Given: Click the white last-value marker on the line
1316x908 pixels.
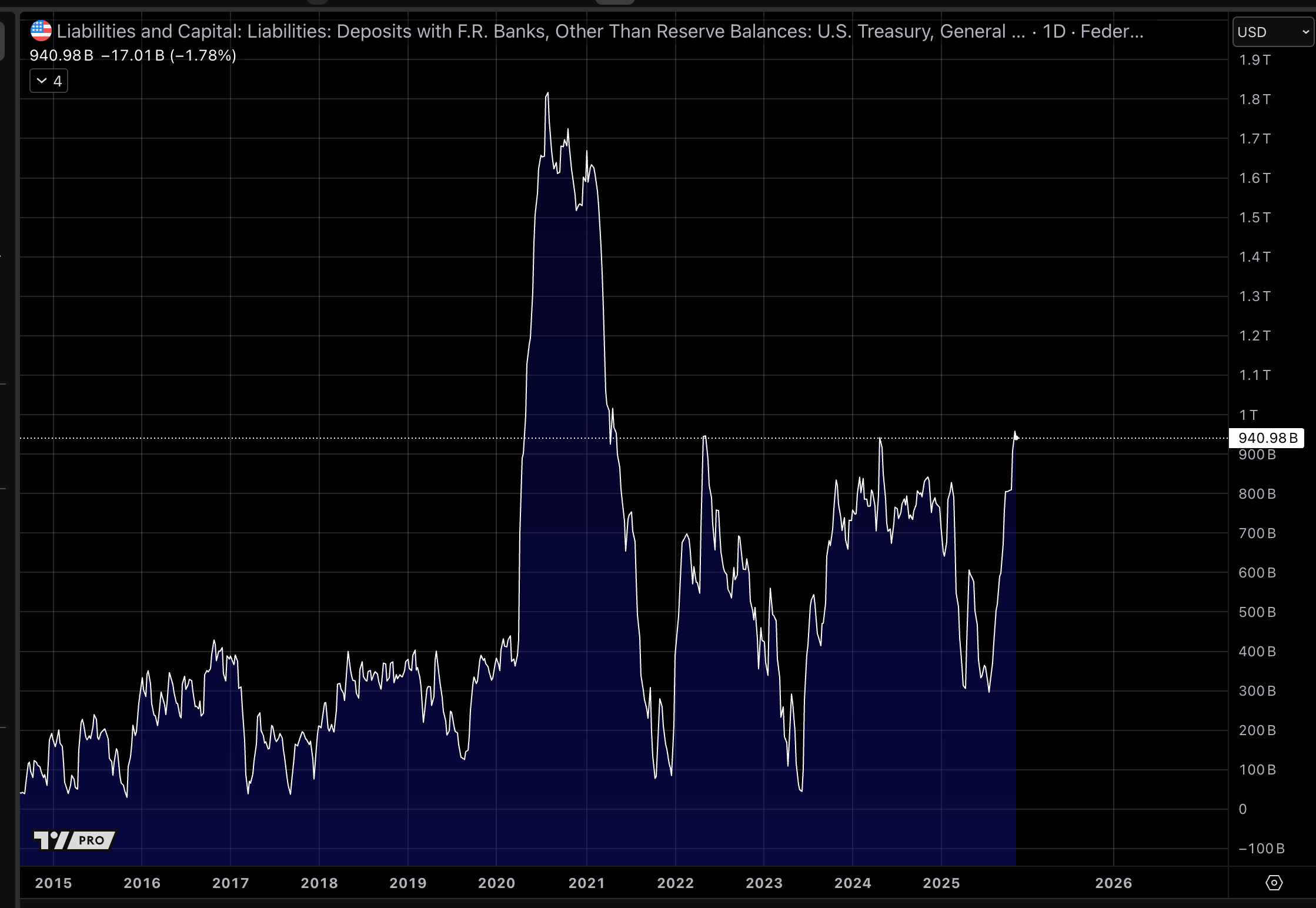Looking at the screenshot, I should pos(1016,438).
